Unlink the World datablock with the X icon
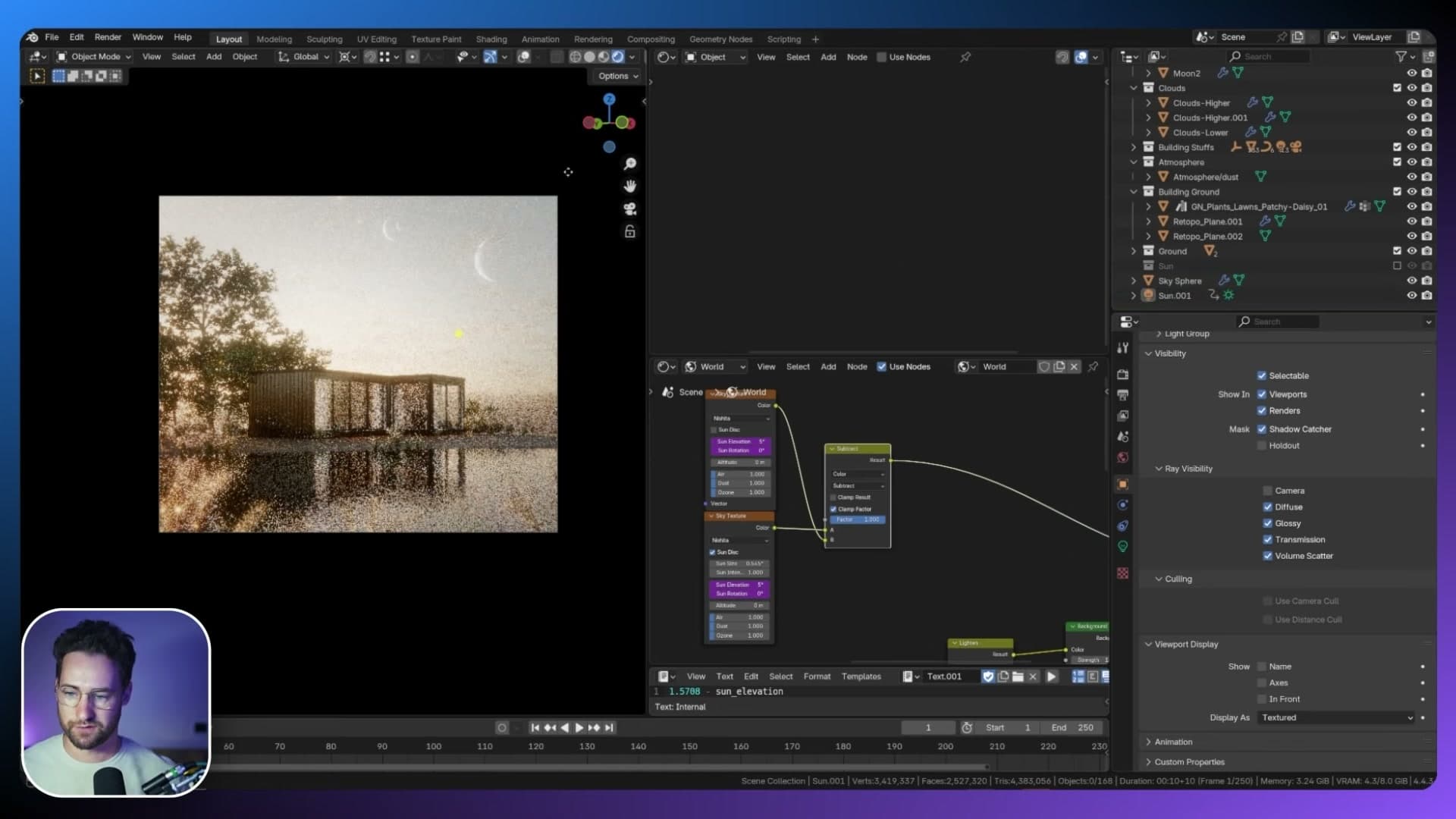Screen dimensions: 1456x819 [x=1074, y=367]
